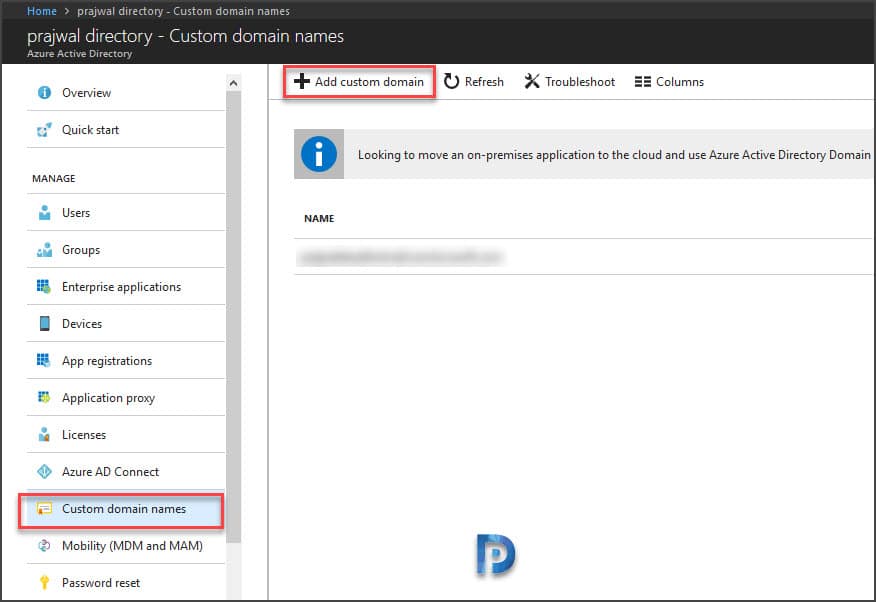
Task: Click the Devices phone icon
Action: point(44,324)
